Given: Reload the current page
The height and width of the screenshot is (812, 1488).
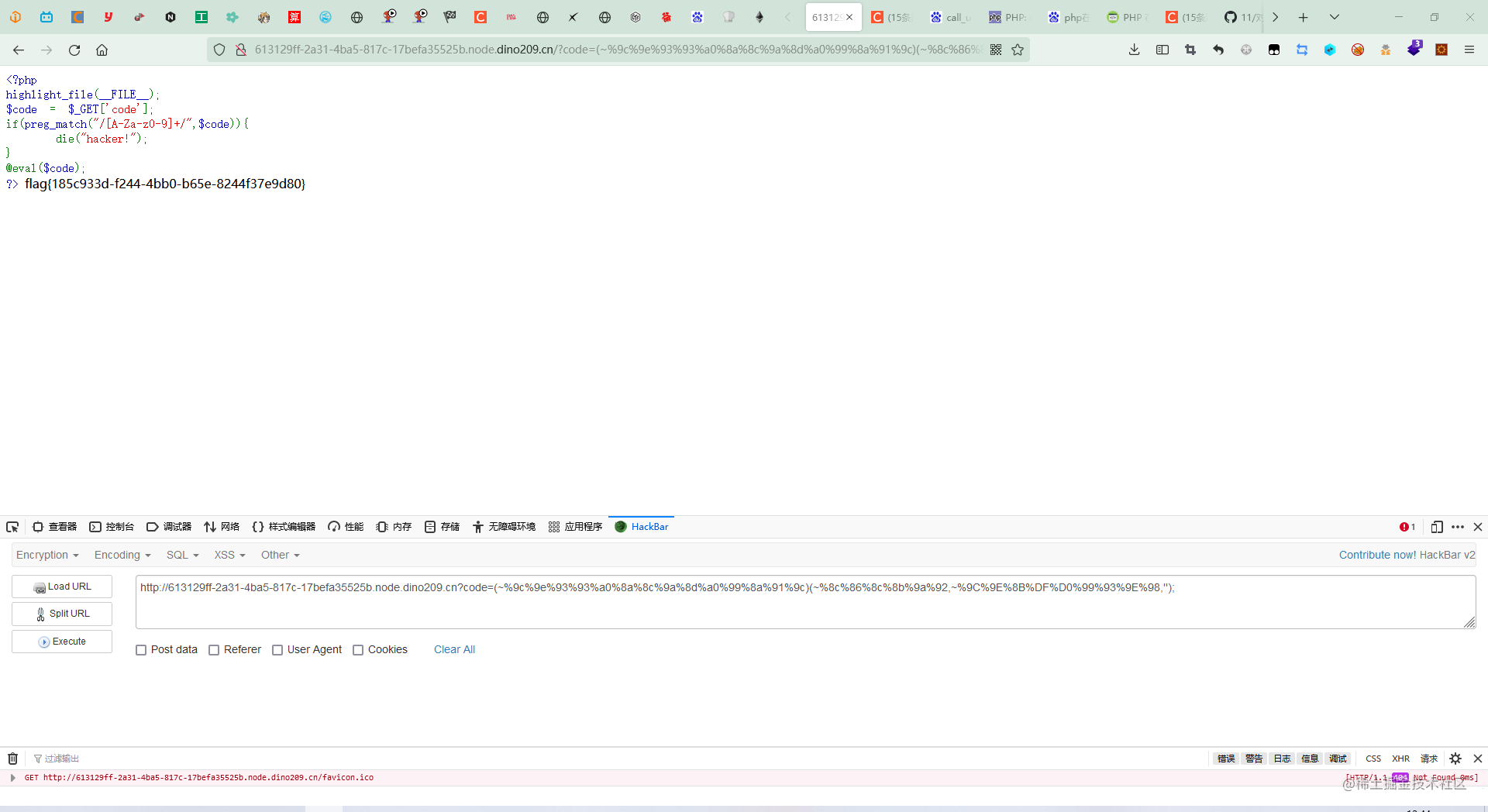Looking at the screenshot, I should point(74,50).
